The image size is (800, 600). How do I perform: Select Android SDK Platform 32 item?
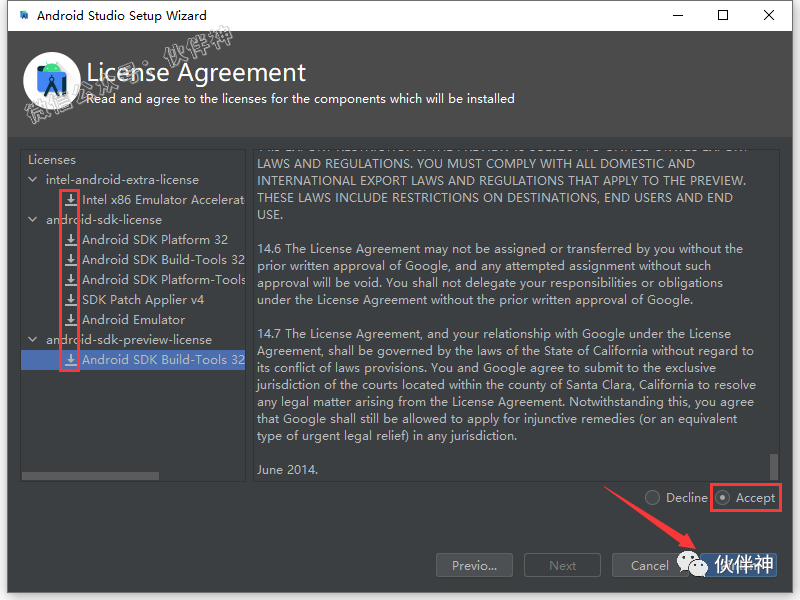tap(155, 239)
